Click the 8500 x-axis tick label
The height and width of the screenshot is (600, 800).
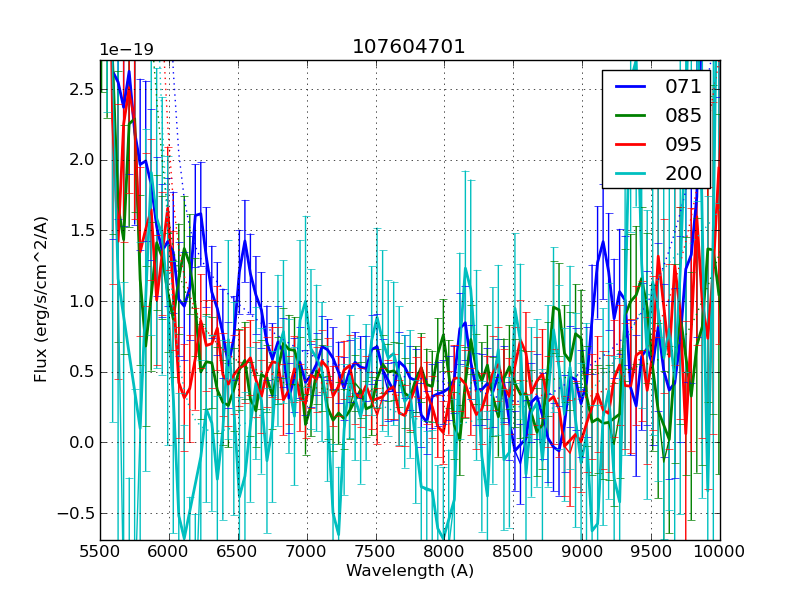(514, 551)
